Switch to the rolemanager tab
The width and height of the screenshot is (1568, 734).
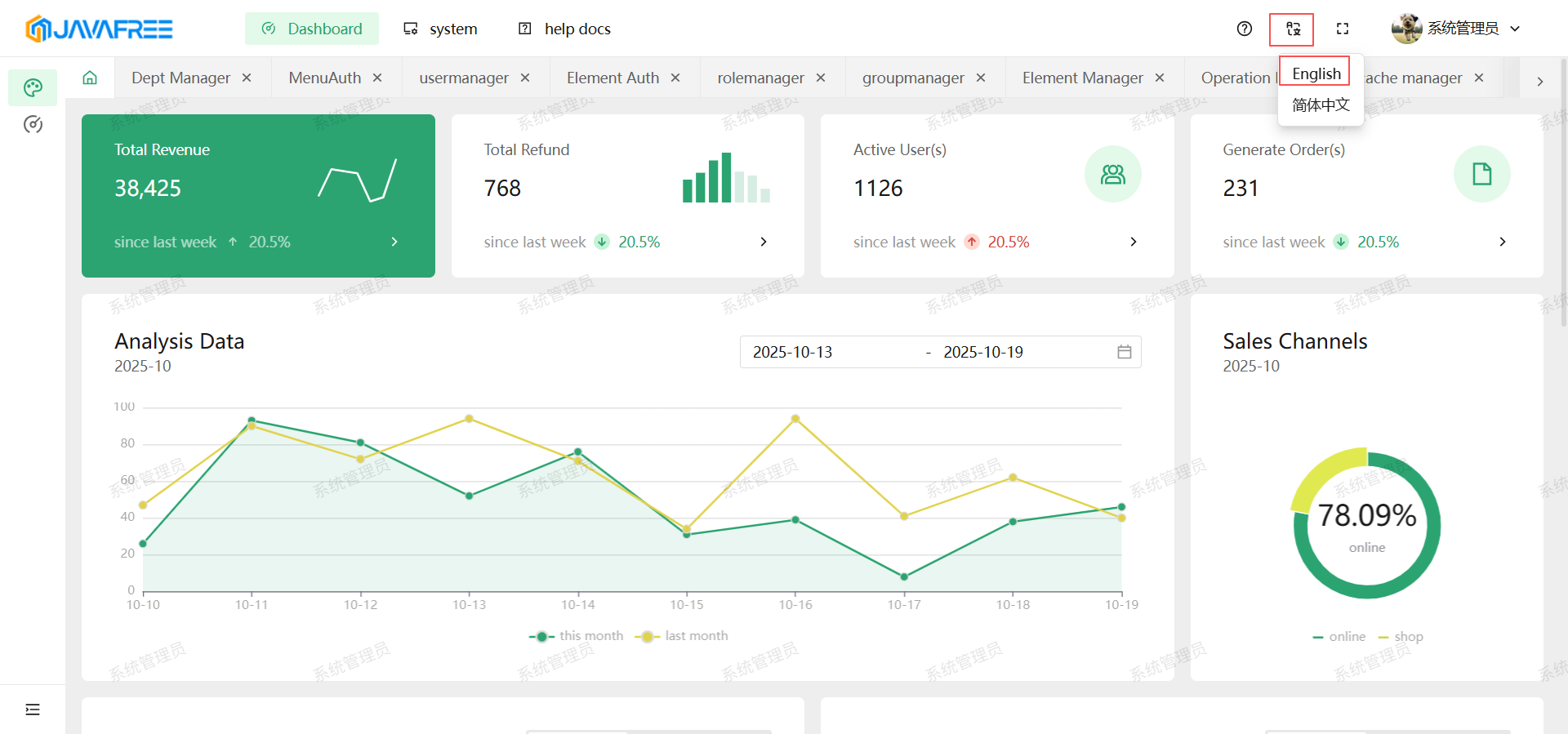pos(760,78)
